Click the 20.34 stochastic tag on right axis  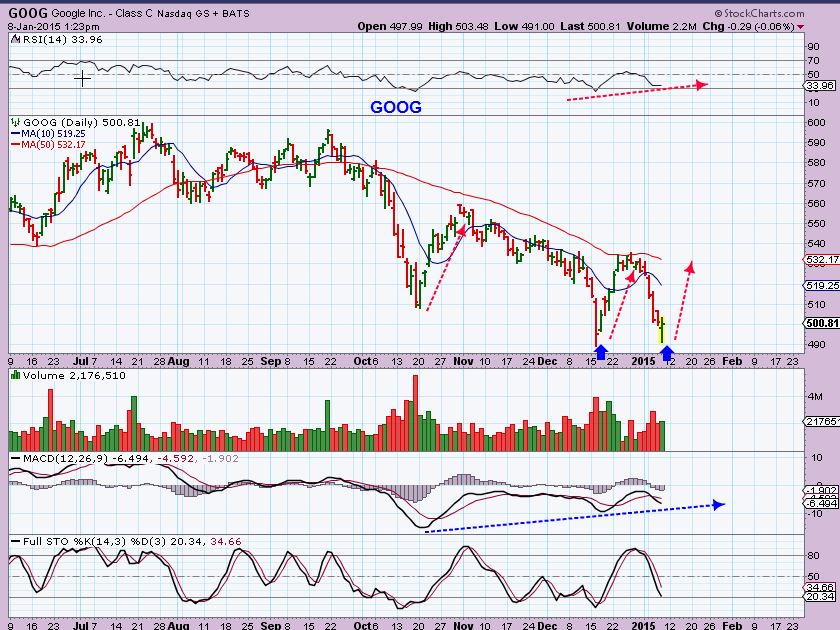pos(820,597)
